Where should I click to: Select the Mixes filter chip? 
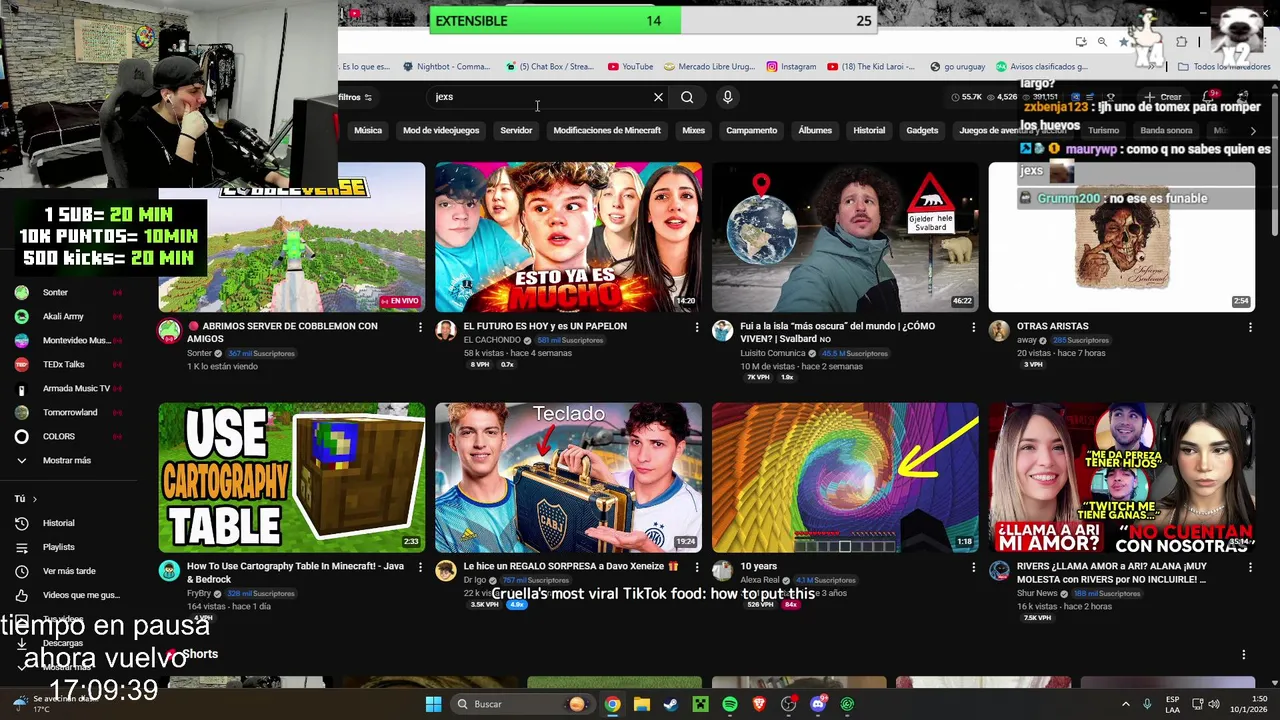(x=693, y=130)
